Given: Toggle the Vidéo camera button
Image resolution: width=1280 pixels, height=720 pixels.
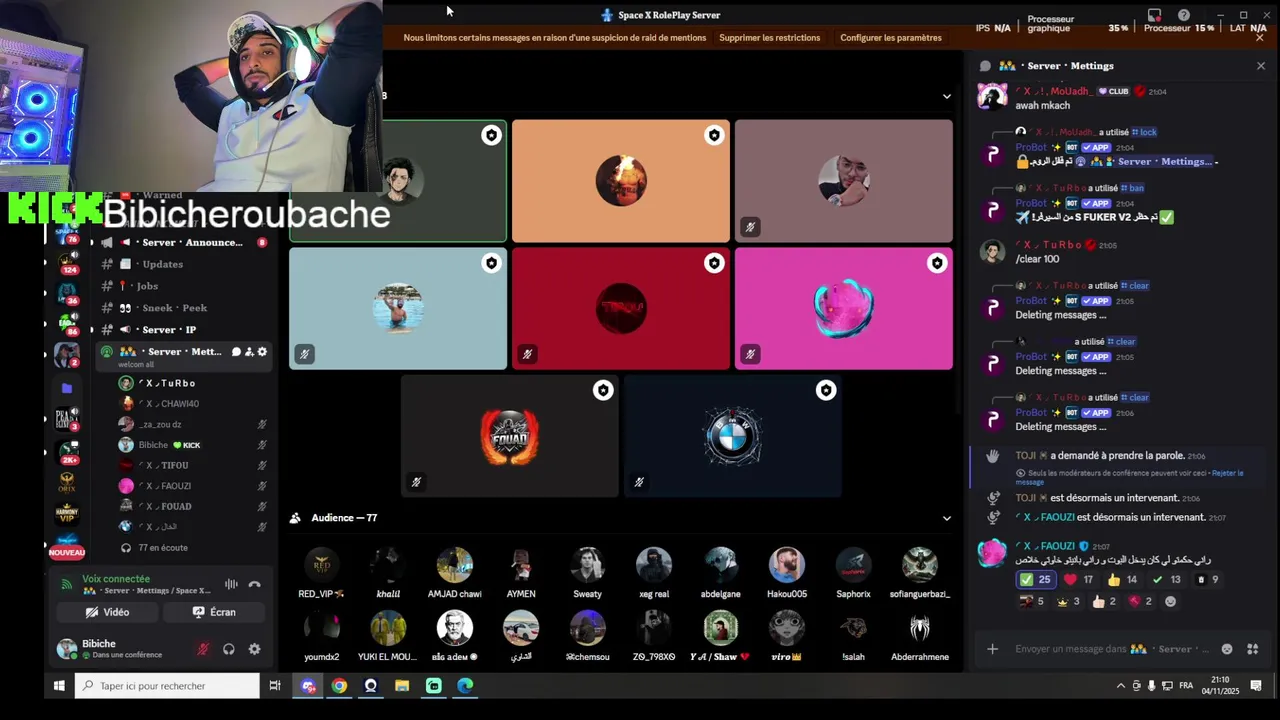Looking at the screenshot, I should click(x=107, y=612).
